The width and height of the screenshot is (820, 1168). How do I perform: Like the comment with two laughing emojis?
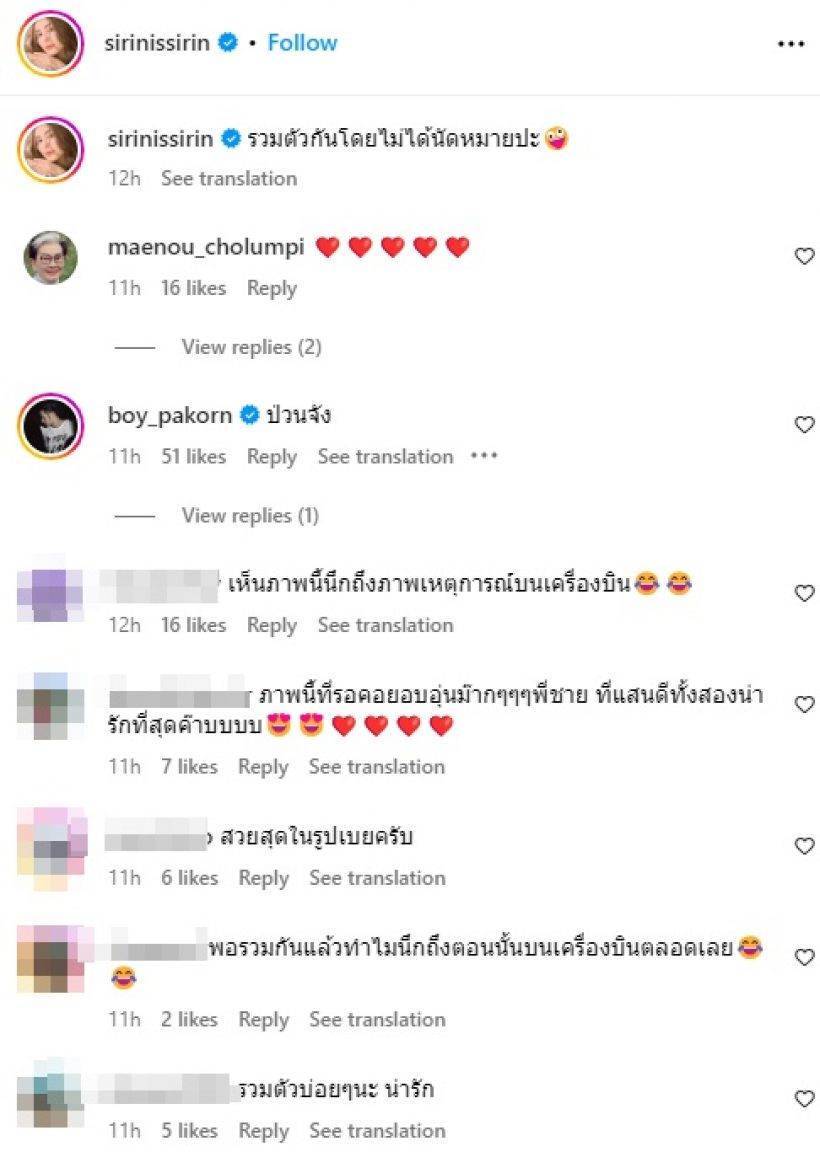coord(804,593)
